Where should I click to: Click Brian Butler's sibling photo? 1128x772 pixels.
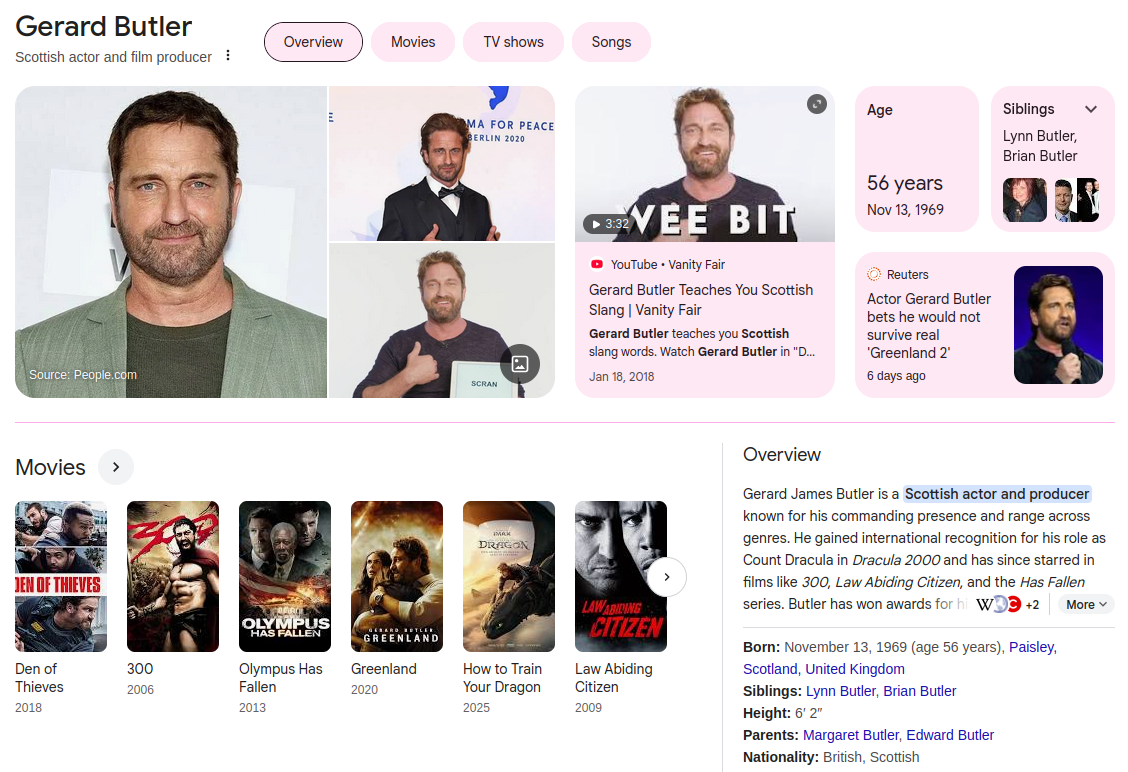pos(1076,200)
